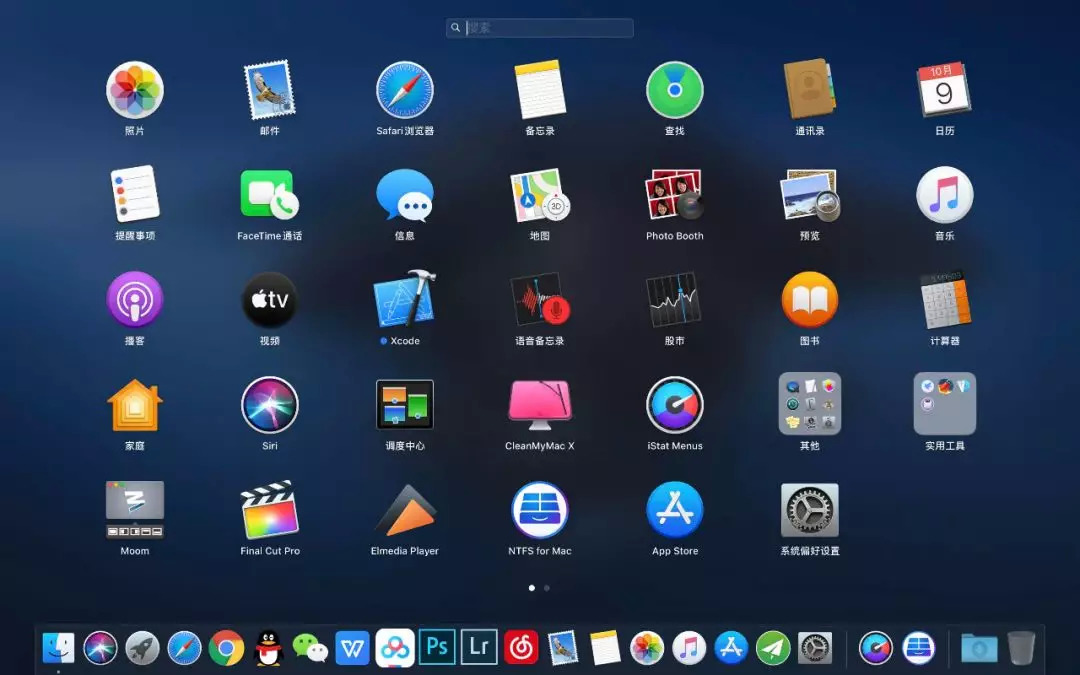Open the 图书 (Books) app
The height and width of the screenshot is (675, 1080).
coord(810,300)
